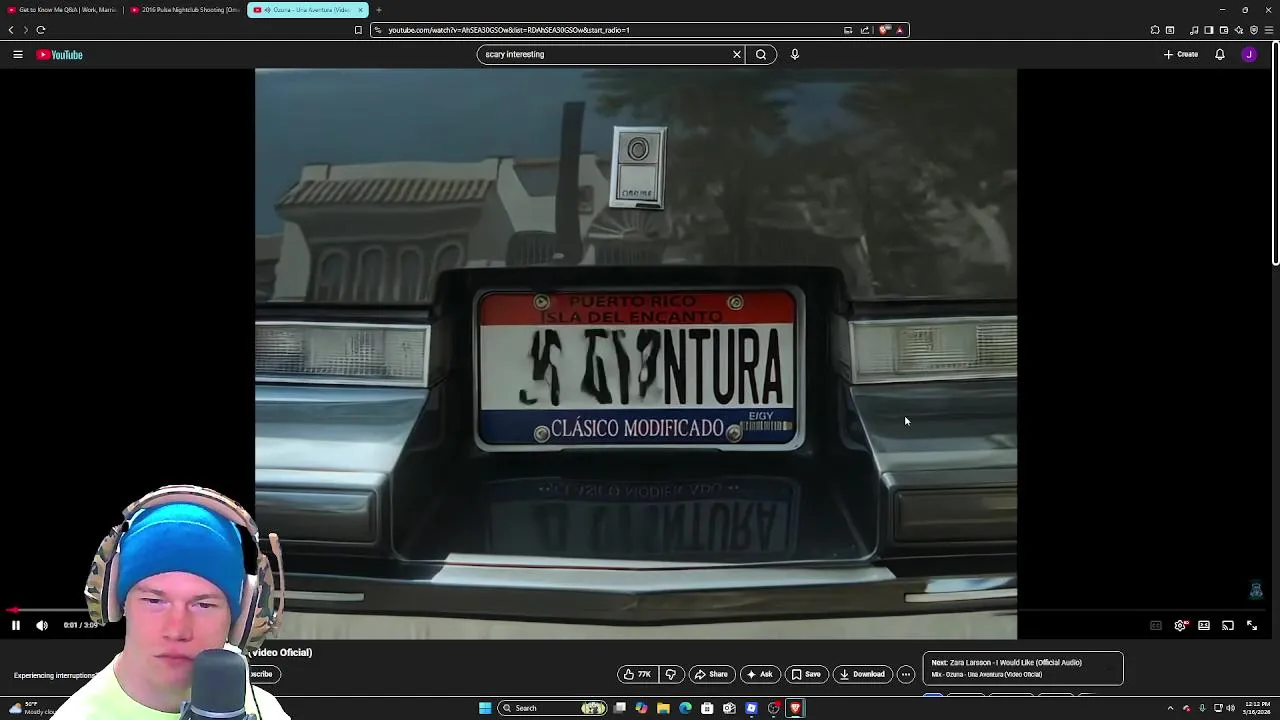
Task: Click the Windows taskbar Search box
Action: [554, 708]
